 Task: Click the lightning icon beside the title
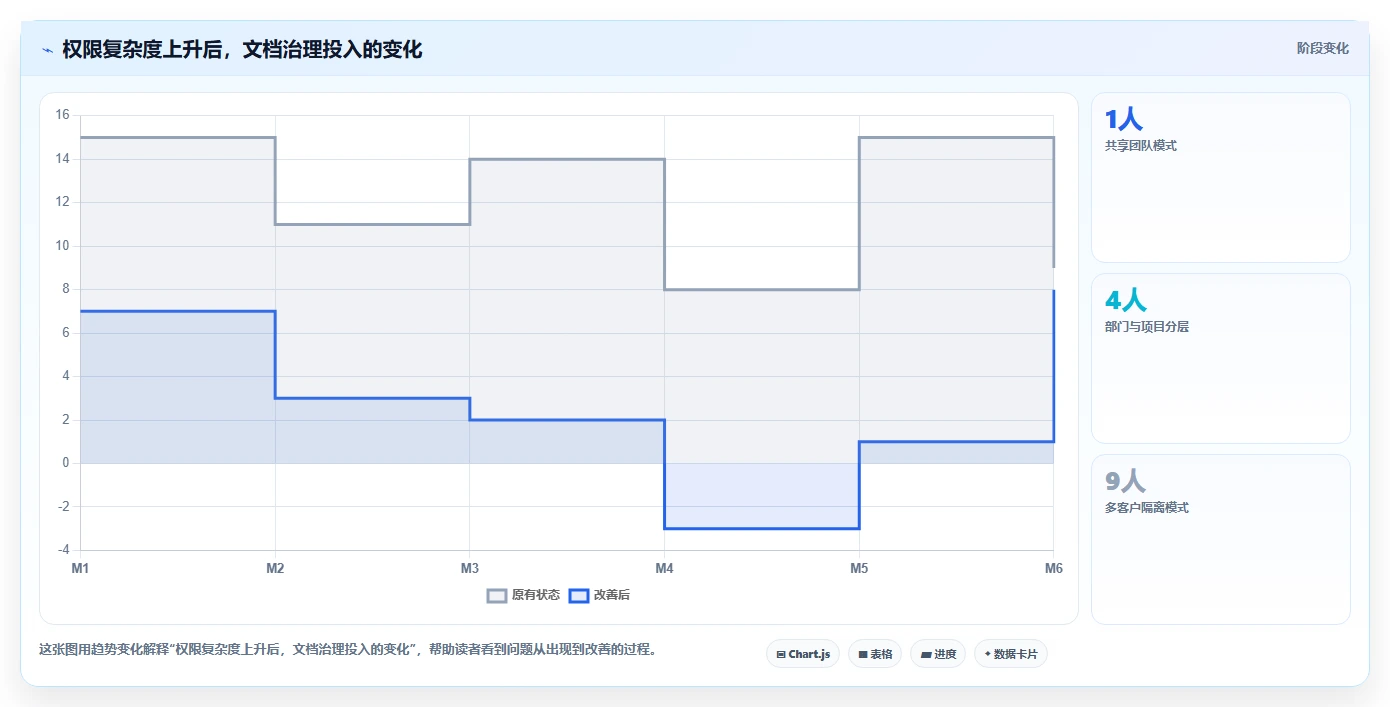click(x=47, y=50)
